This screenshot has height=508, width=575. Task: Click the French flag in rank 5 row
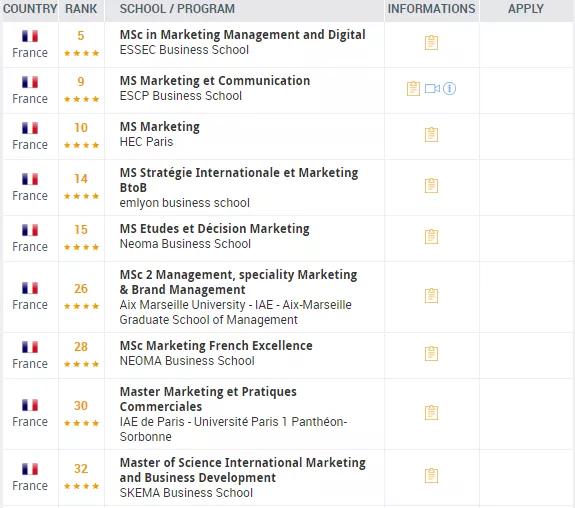click(30, 36)
